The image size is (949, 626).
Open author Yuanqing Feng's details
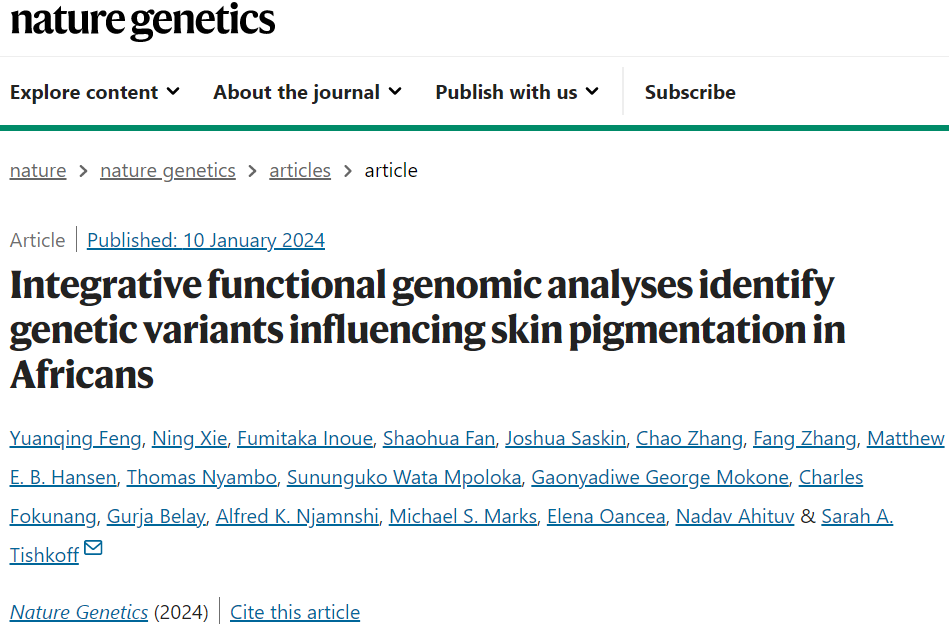point(77,438)
